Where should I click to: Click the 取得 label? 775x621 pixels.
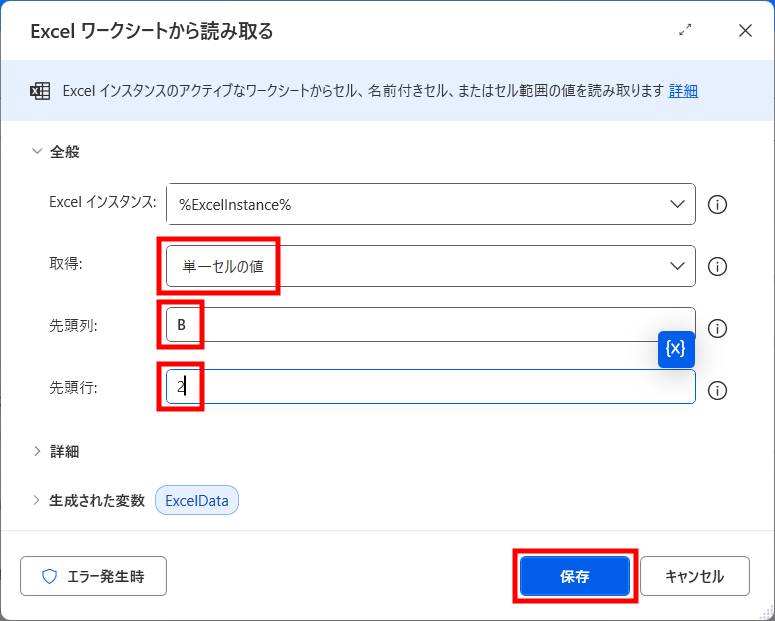[x=66, y=264]
